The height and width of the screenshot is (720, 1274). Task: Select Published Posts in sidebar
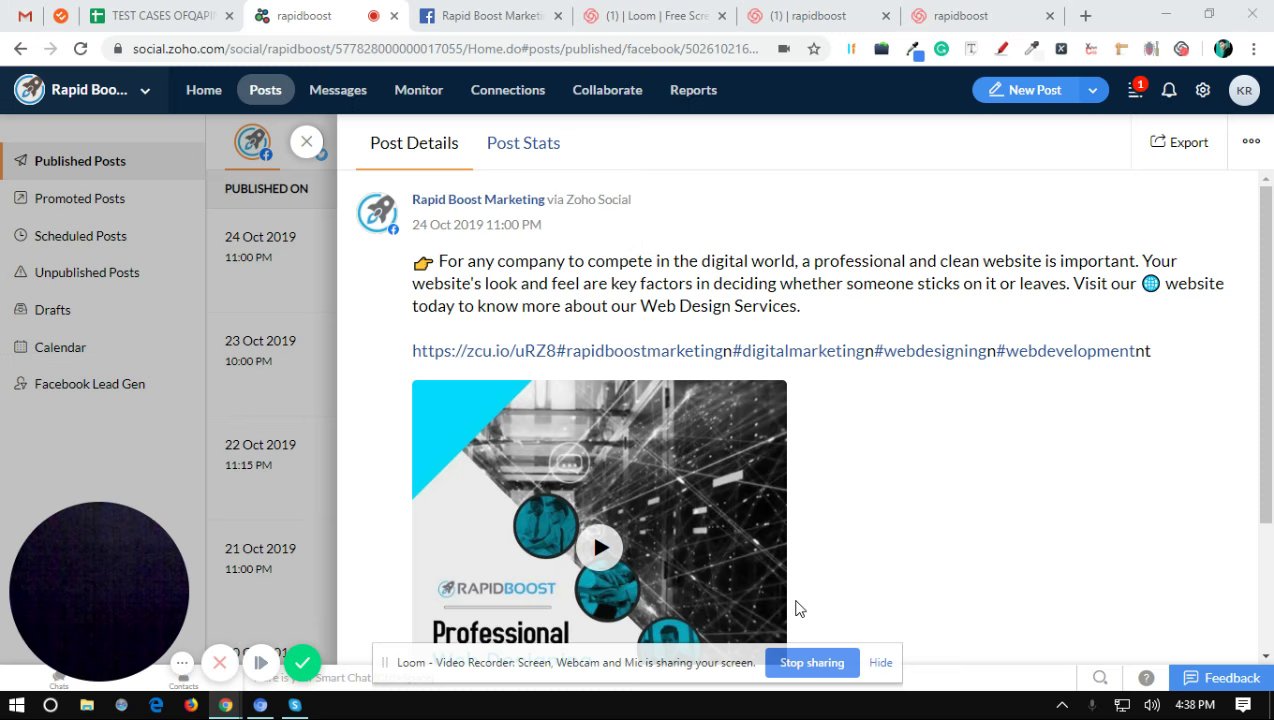[102, 161]
